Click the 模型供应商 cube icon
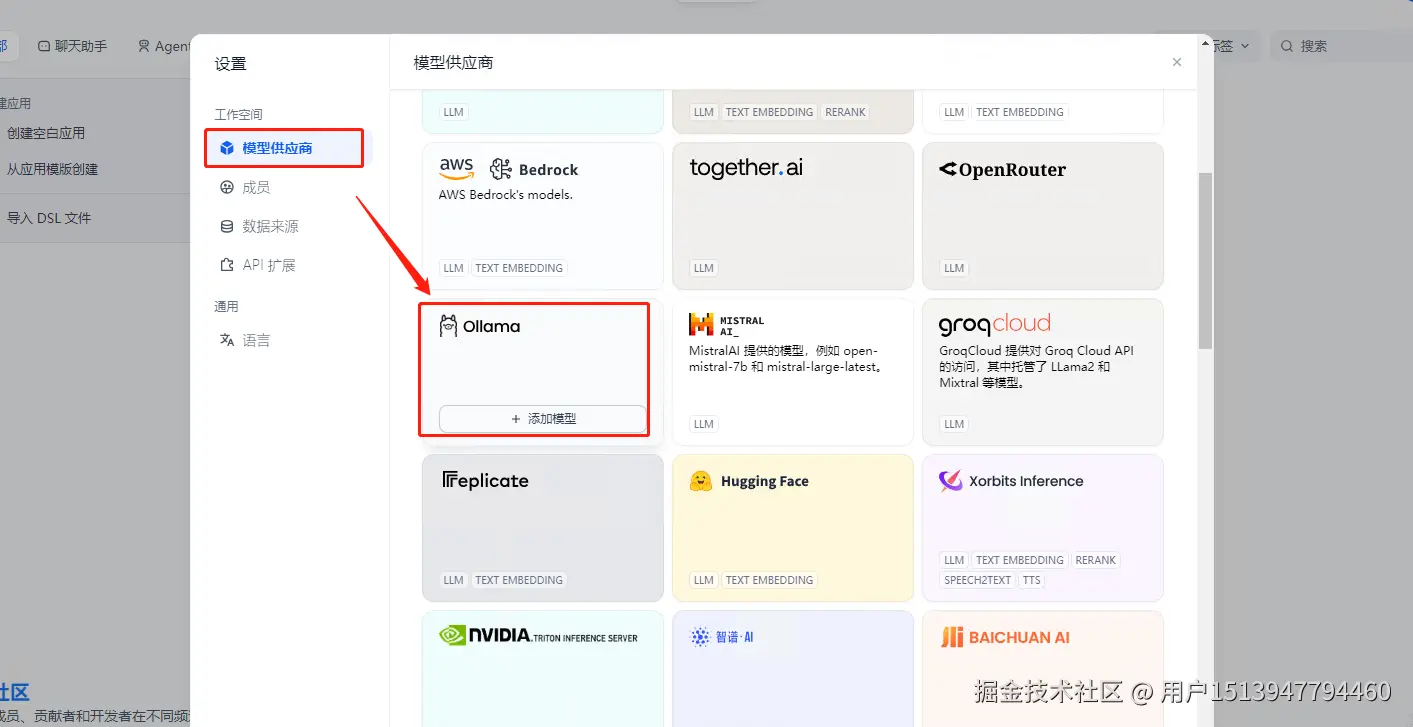1413x727 pixels. [x=227, y=148]
